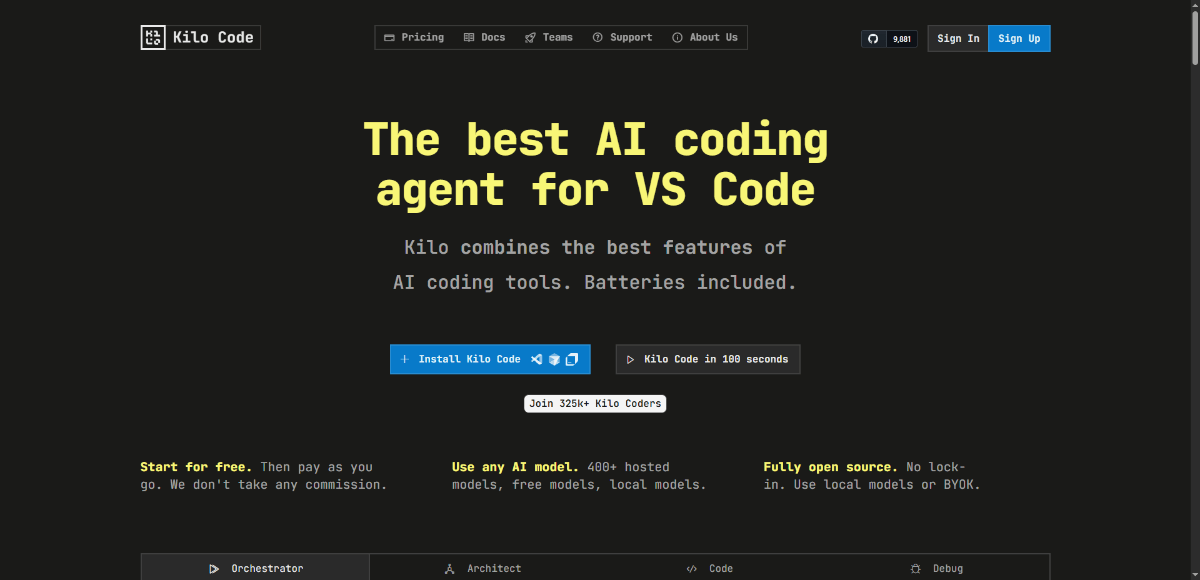Click the 'Fully open source.' text

tap(830, 467)
